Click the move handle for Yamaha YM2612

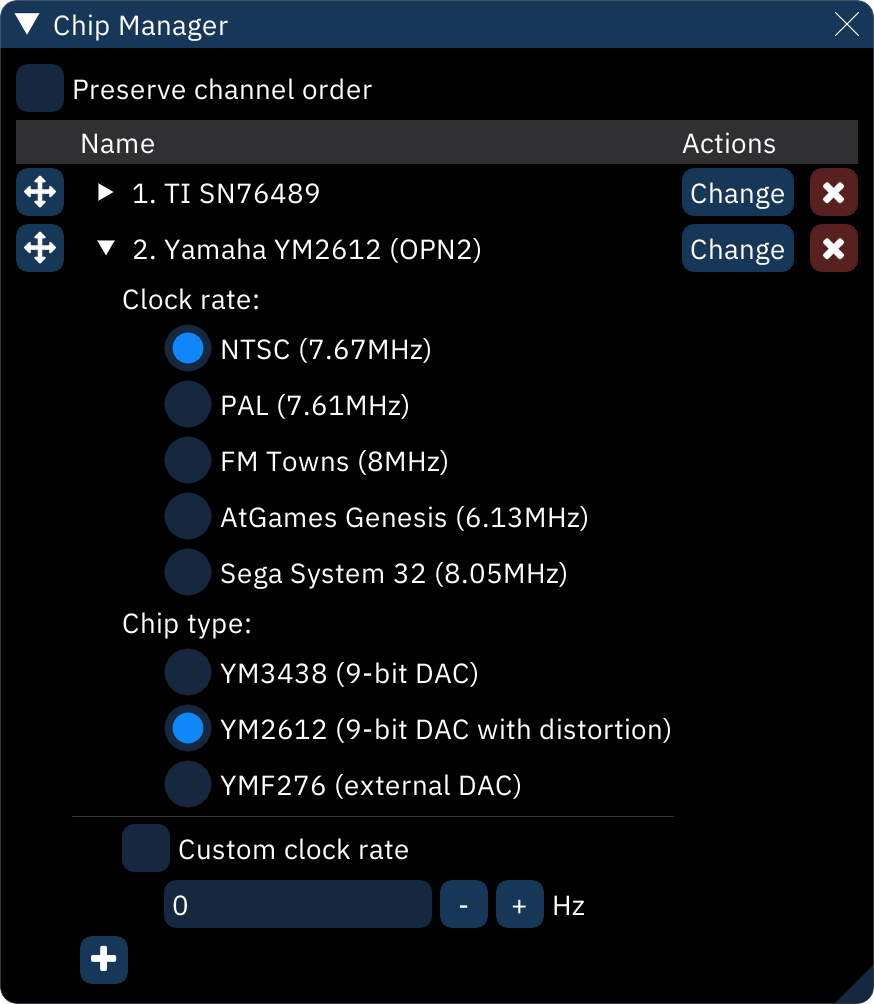point(39,248)
